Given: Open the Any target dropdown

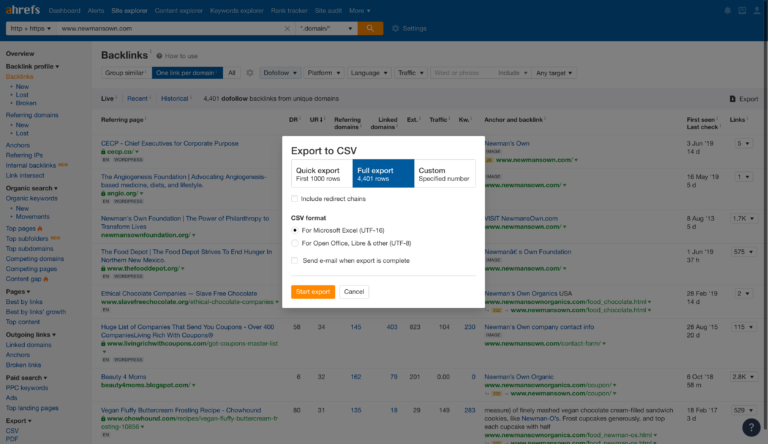Looking at the screenshot, I should (554, 73).
